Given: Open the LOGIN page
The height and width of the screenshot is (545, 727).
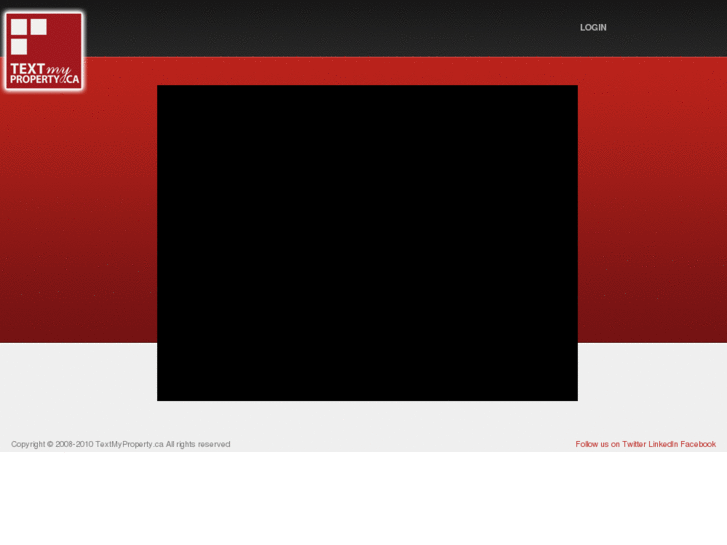Looking at the screenshot, I should (x=593, y=27).
